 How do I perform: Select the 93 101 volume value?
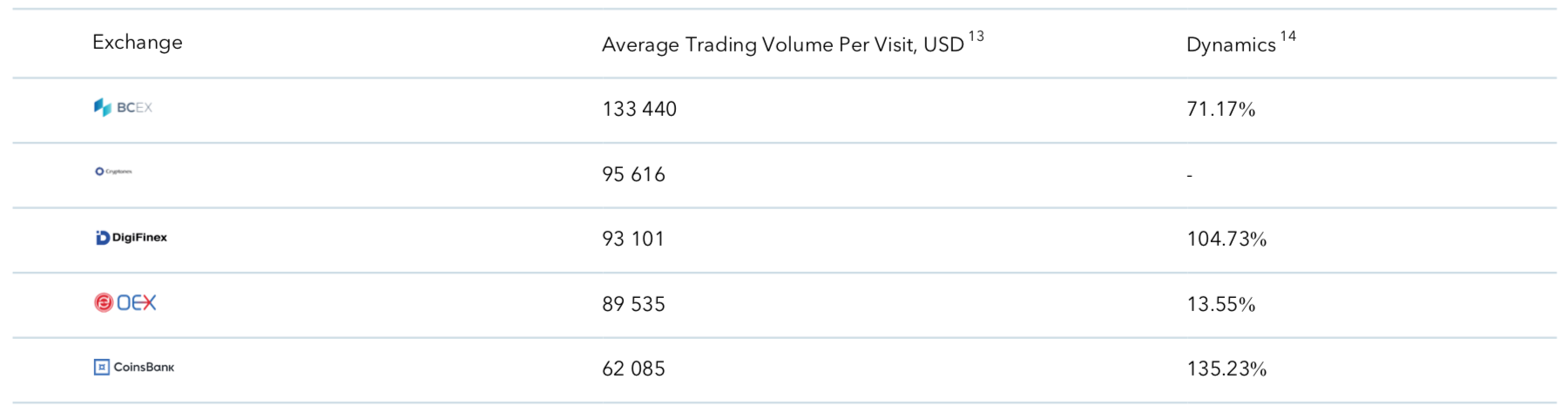click(x=633, y=239)
